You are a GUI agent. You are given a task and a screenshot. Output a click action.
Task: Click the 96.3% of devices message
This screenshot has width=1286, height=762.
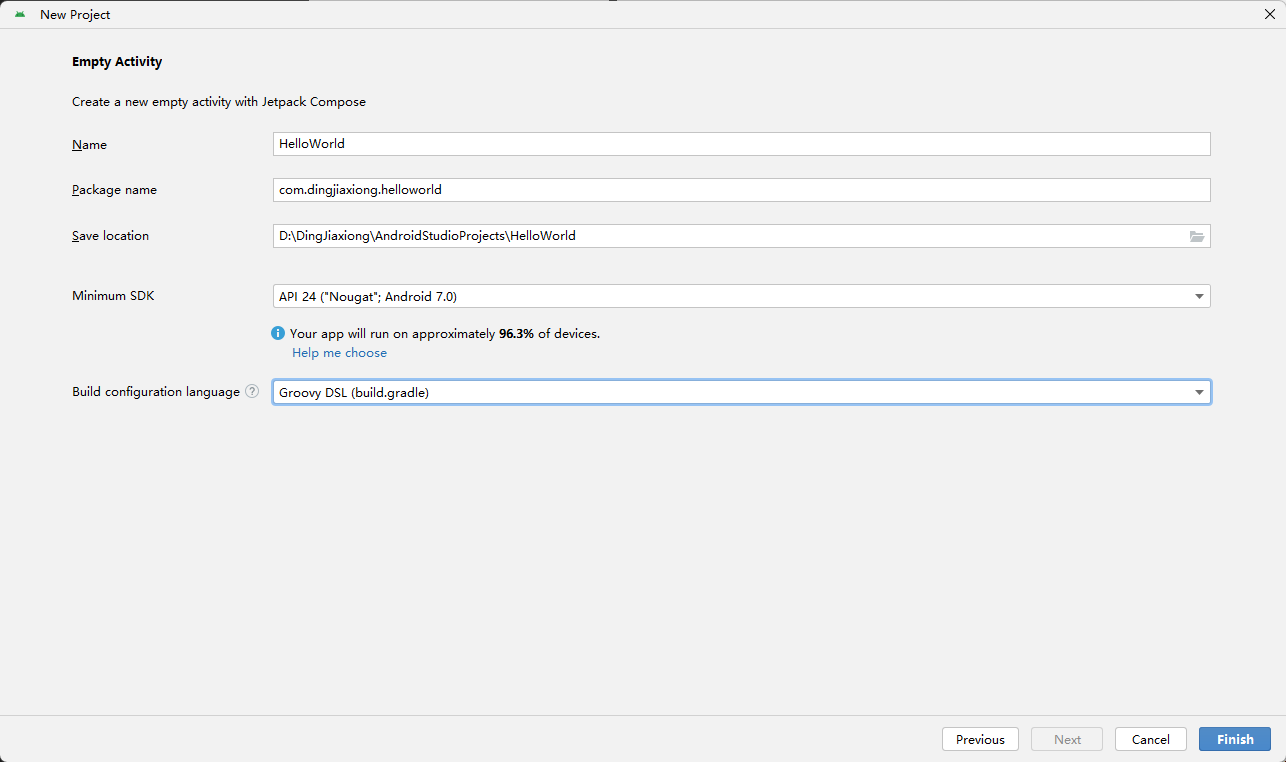click(x=445, y=334)
